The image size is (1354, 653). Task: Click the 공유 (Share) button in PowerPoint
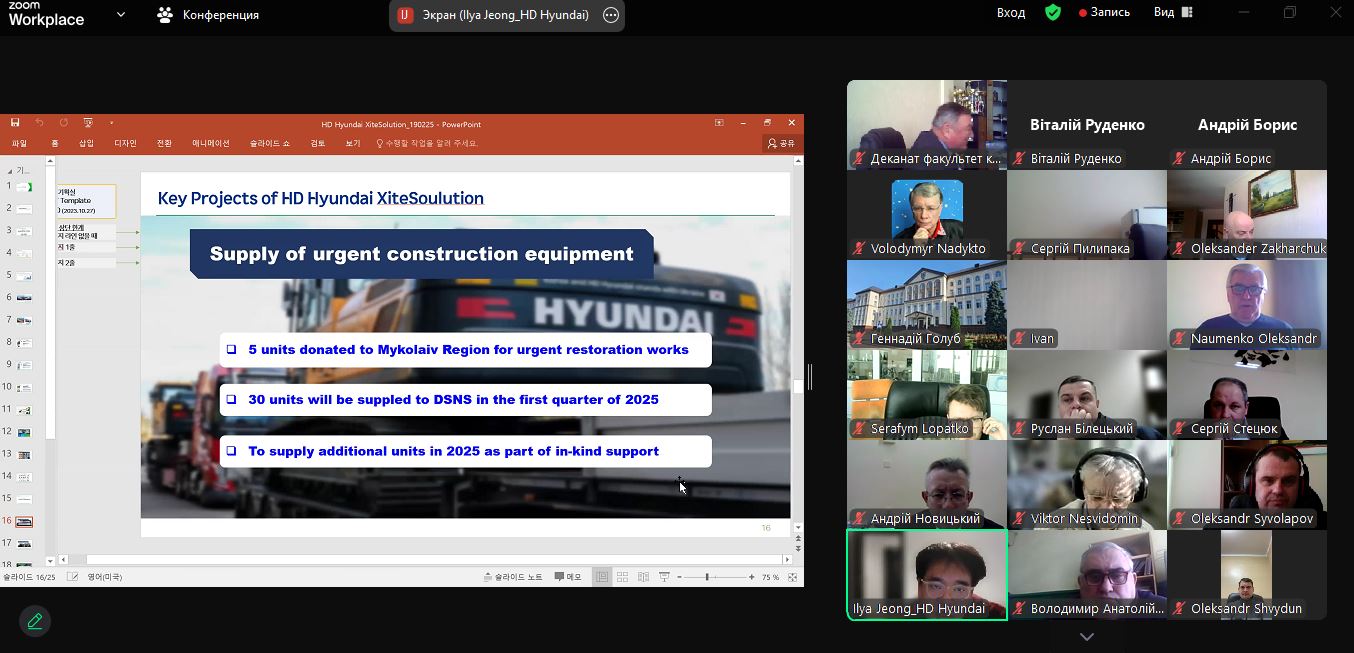tap(781, 143)
